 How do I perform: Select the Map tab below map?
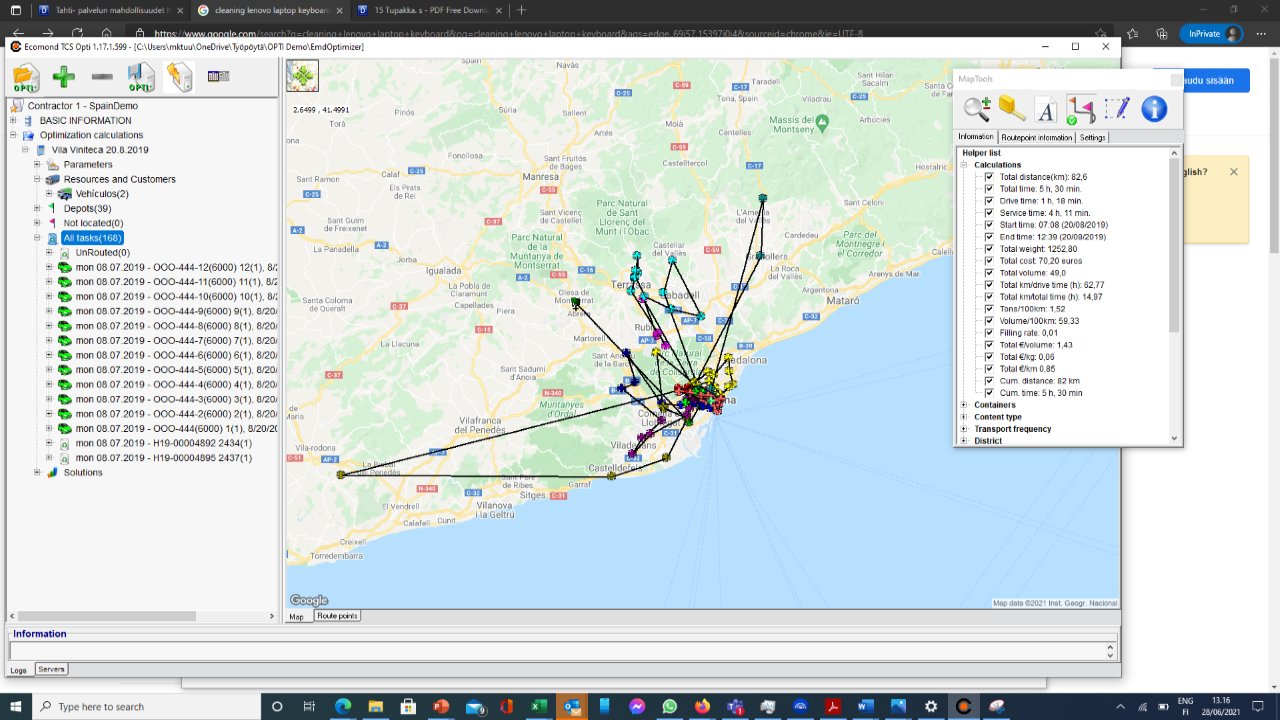click(x=296, y=617)
